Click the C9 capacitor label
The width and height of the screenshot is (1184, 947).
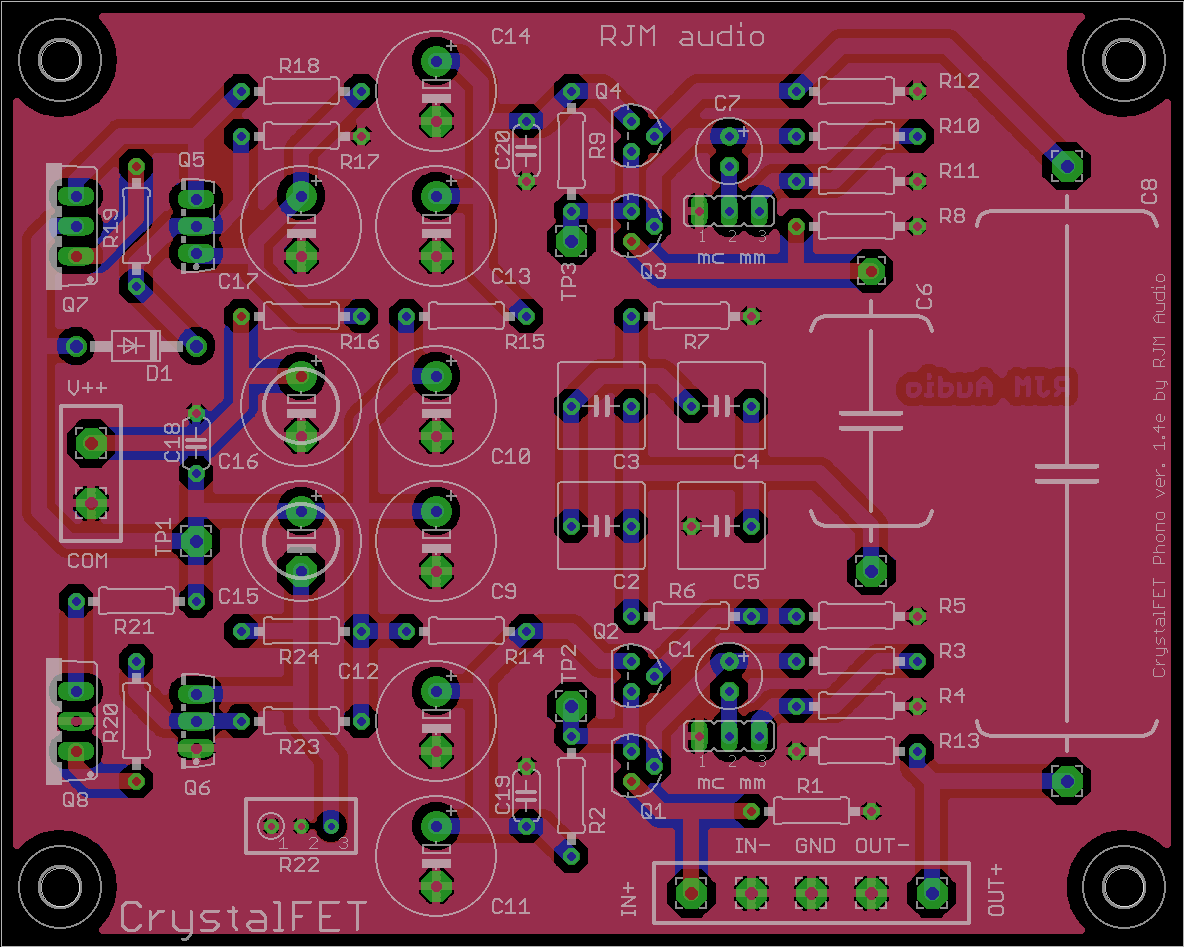(x=504, y=591)
